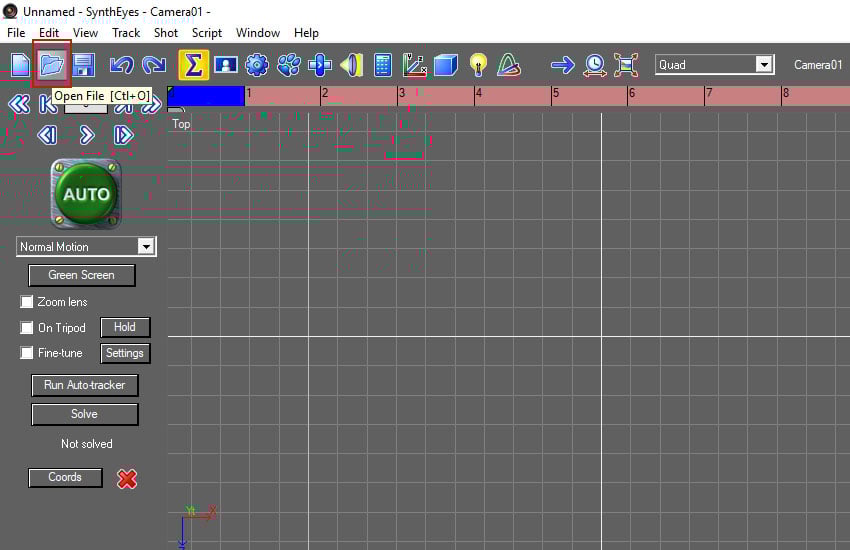Open the Solver calculator panel icon
The width and height of the screenshot is (850, 550).
[x=383, y=65]
